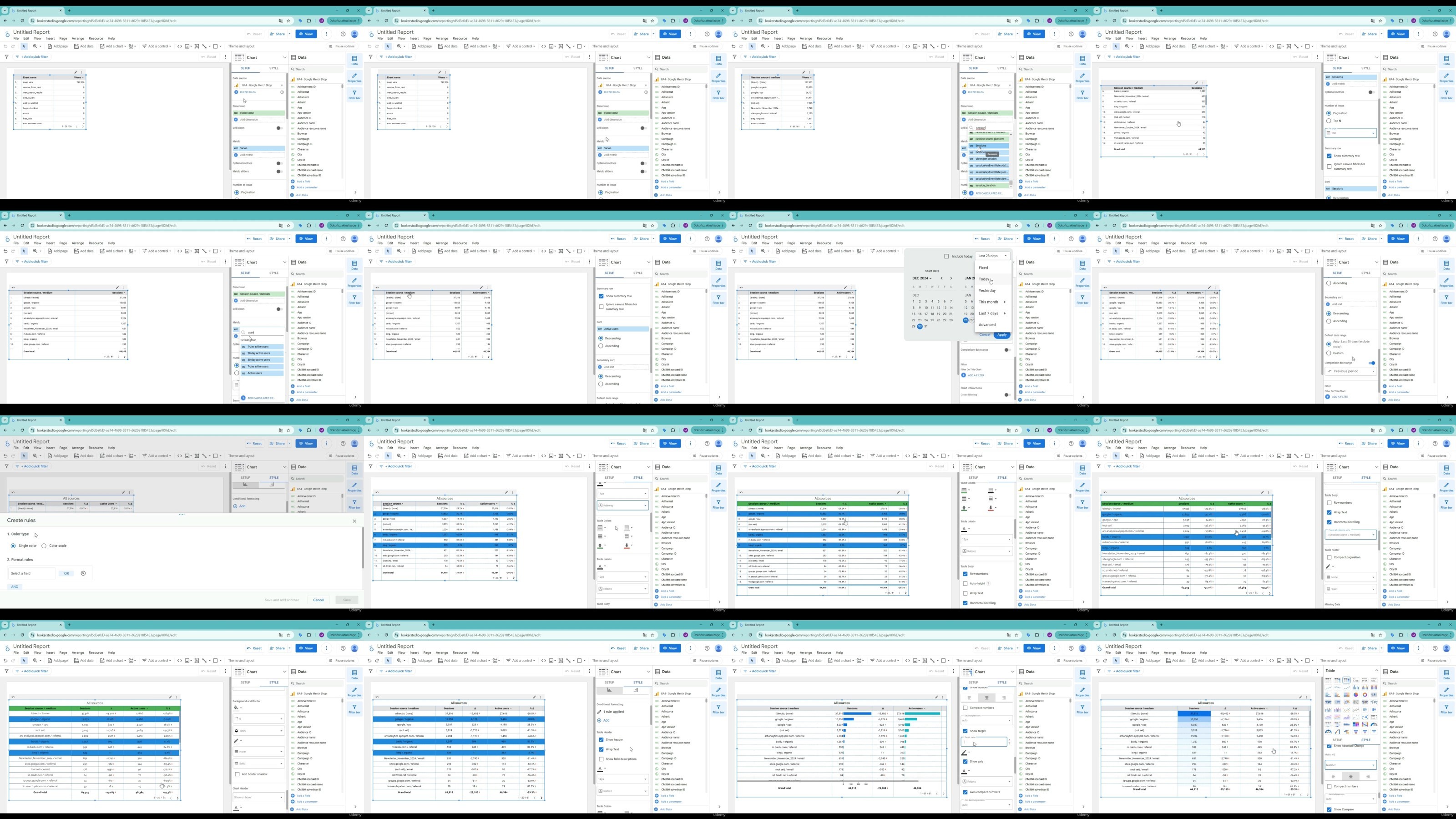Image resolution: width=1456 pixels, height=819 pixels.
Task: Collapse the Table chart type picker
Action: [x=1377, y=671]
